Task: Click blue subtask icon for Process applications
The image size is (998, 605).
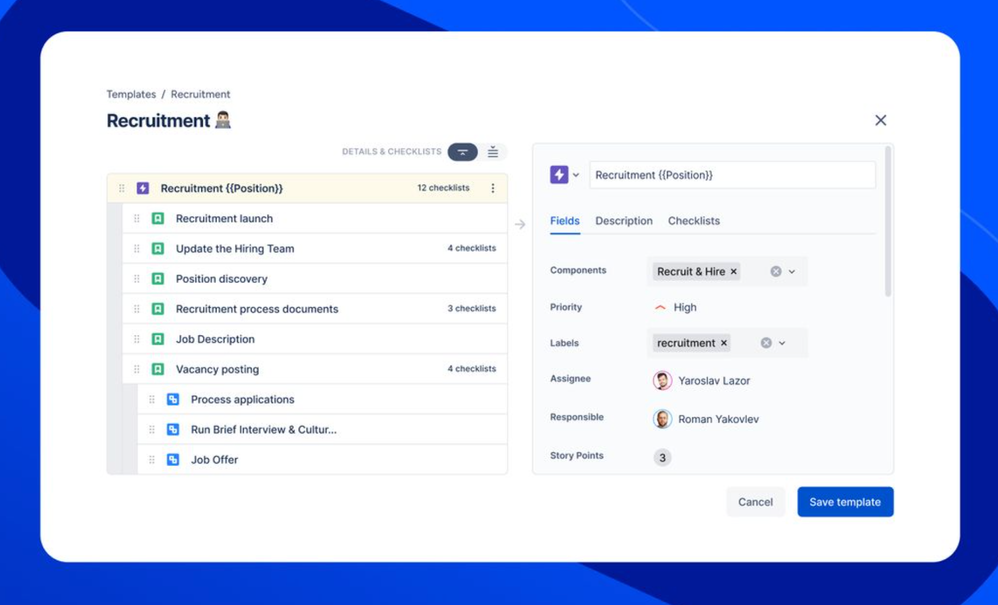Action: tap(172, 400)
